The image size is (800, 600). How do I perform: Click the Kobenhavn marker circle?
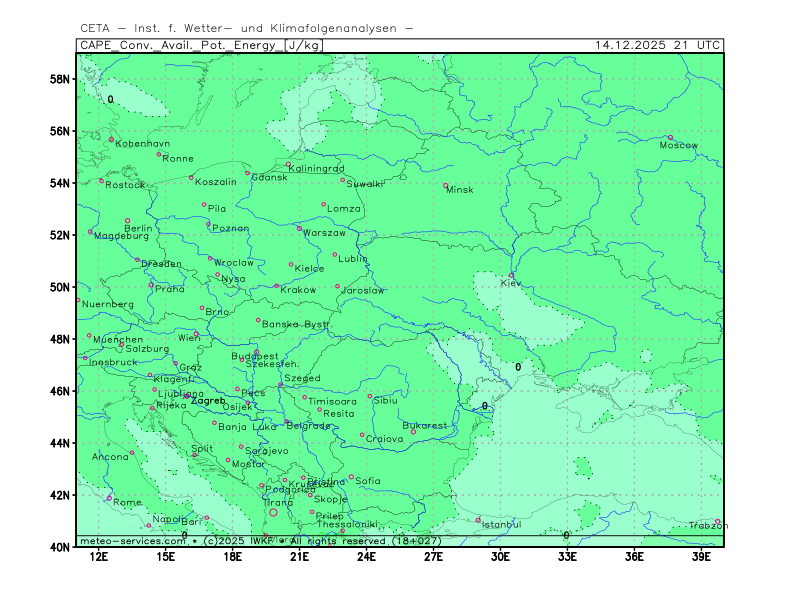[111, 139]
